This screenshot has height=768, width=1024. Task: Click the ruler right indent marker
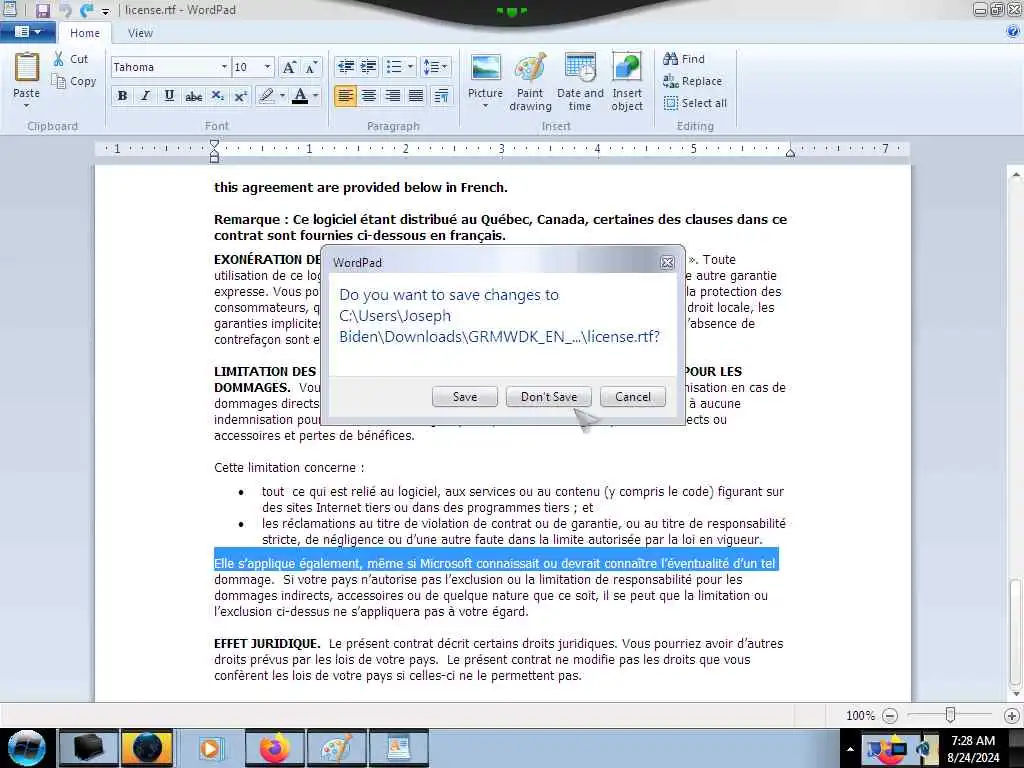790,153
